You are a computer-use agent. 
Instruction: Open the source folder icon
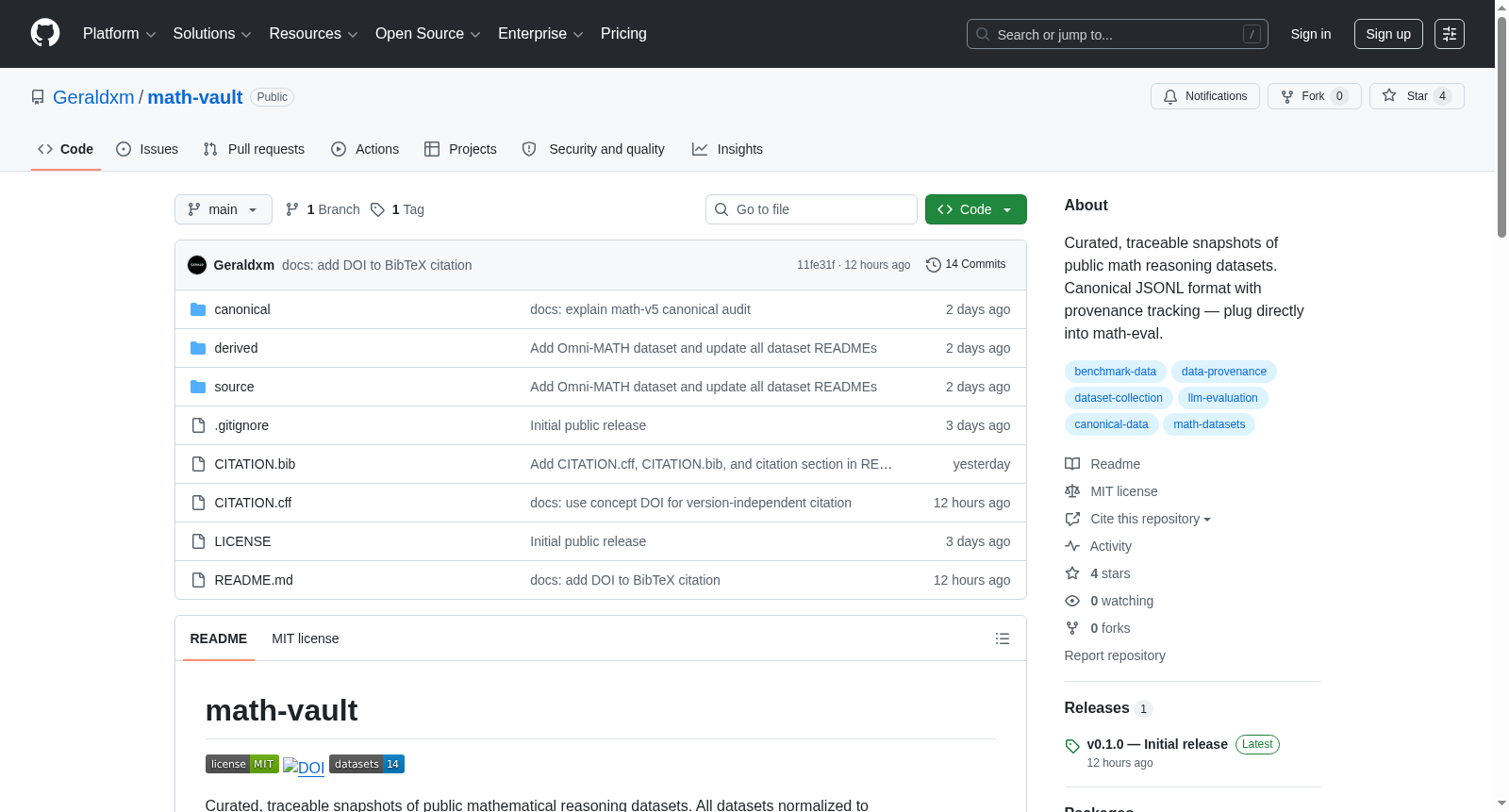coord(198,387)
